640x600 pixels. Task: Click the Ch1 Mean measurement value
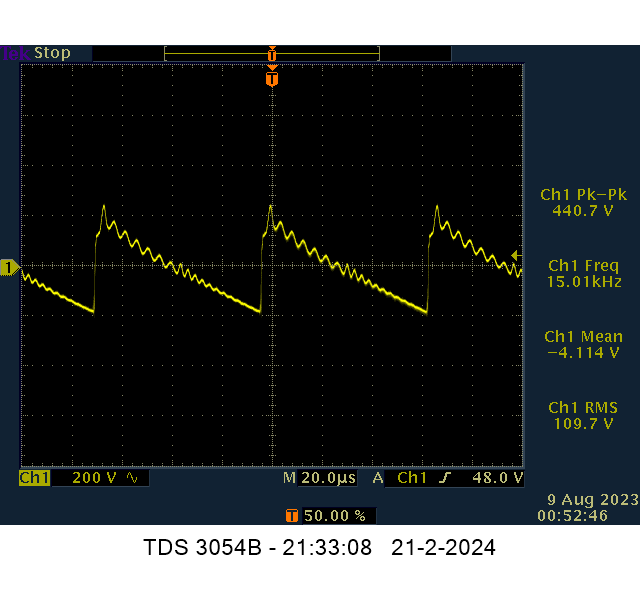click(583, 353)
